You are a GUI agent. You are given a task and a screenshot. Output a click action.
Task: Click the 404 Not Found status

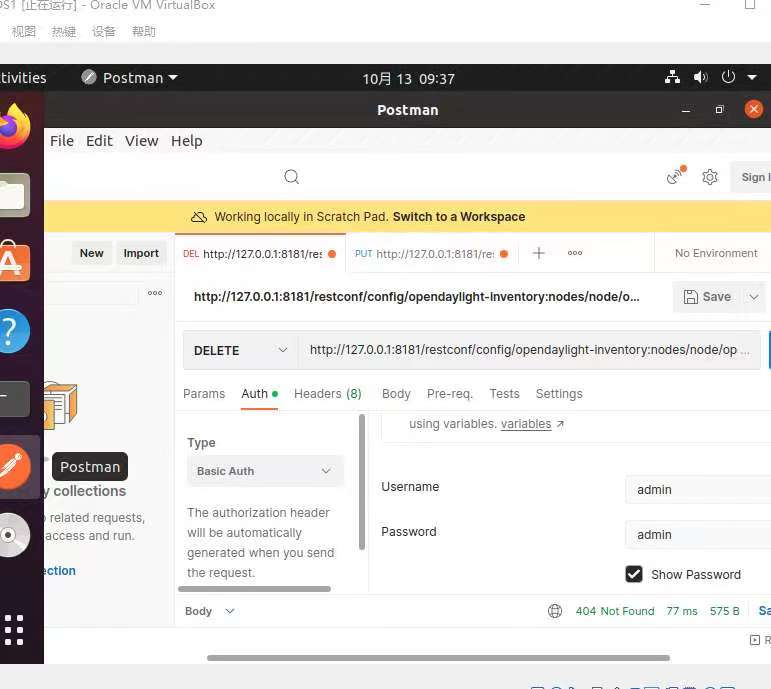(615, 611)
